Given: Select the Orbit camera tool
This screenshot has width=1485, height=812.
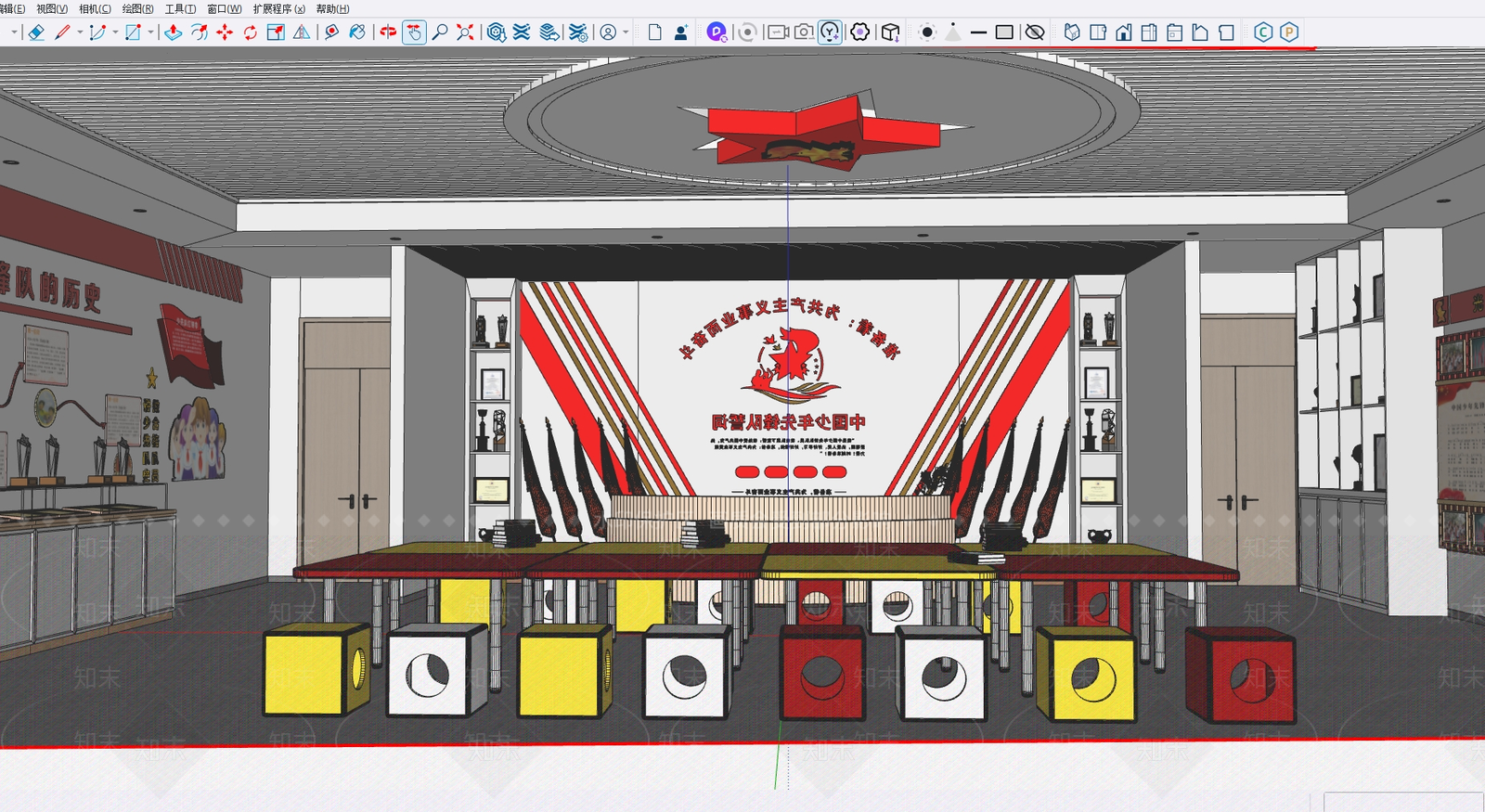Looking at the screenshot, I should 388,32.
